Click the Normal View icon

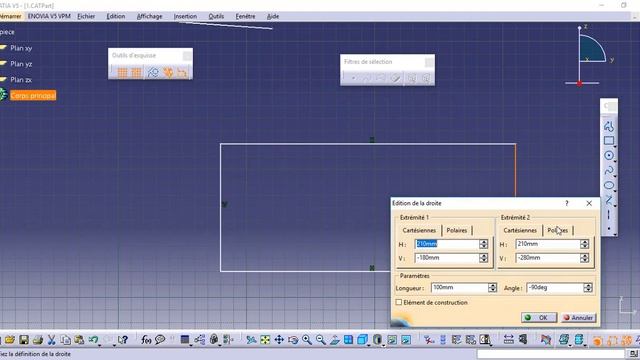point(335,340)
